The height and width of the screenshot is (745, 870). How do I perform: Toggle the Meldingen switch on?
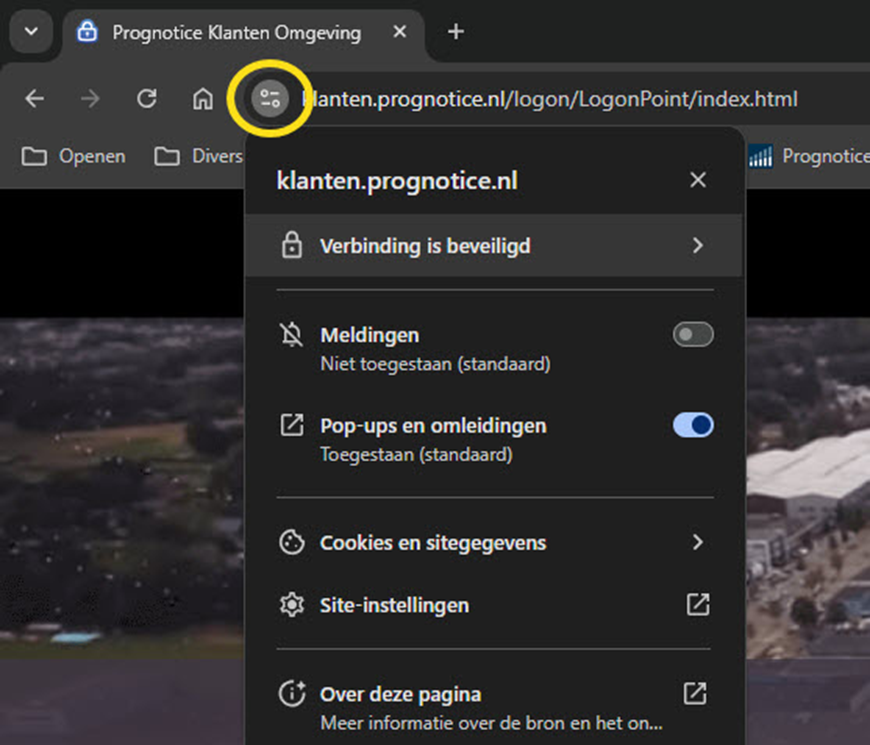click(x=692, y=335)
